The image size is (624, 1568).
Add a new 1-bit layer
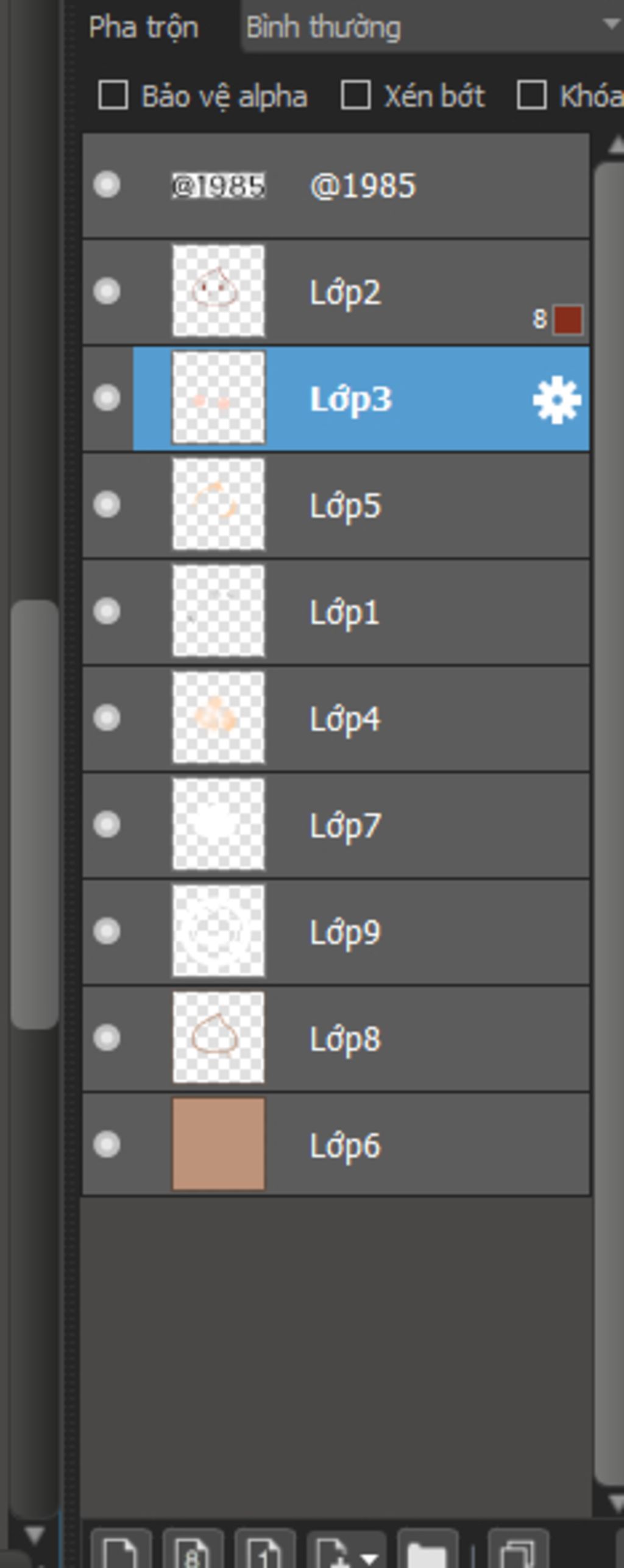tap(264, 1550)
